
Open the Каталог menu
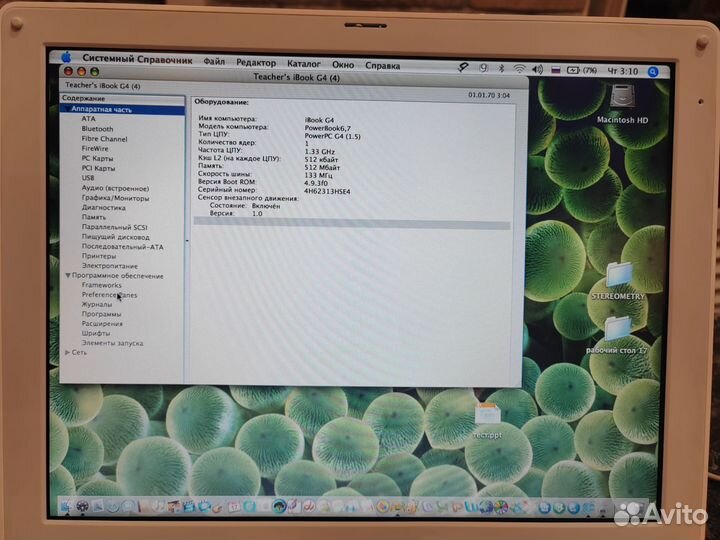[x=304, y=64]
